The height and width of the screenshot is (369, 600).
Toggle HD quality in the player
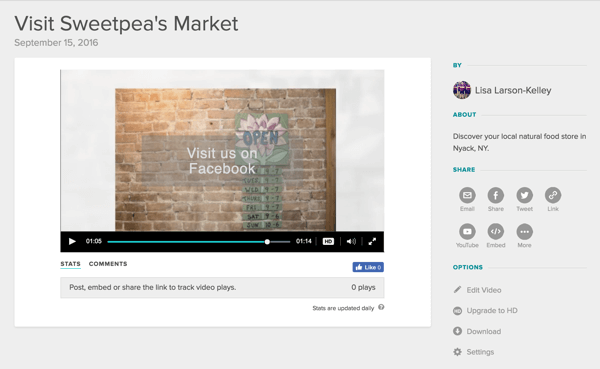point(328,241)
